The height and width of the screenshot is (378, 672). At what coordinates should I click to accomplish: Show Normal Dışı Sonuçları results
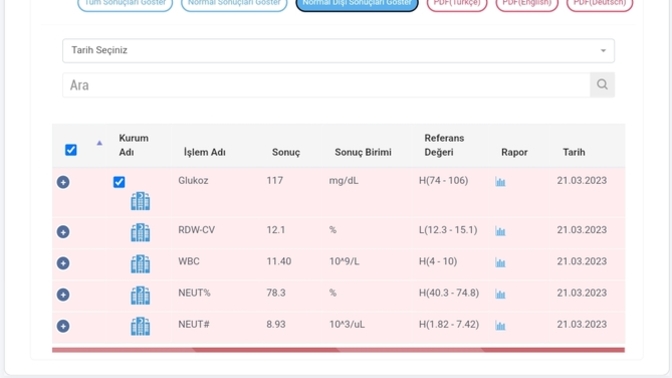(x=357, y=3)
